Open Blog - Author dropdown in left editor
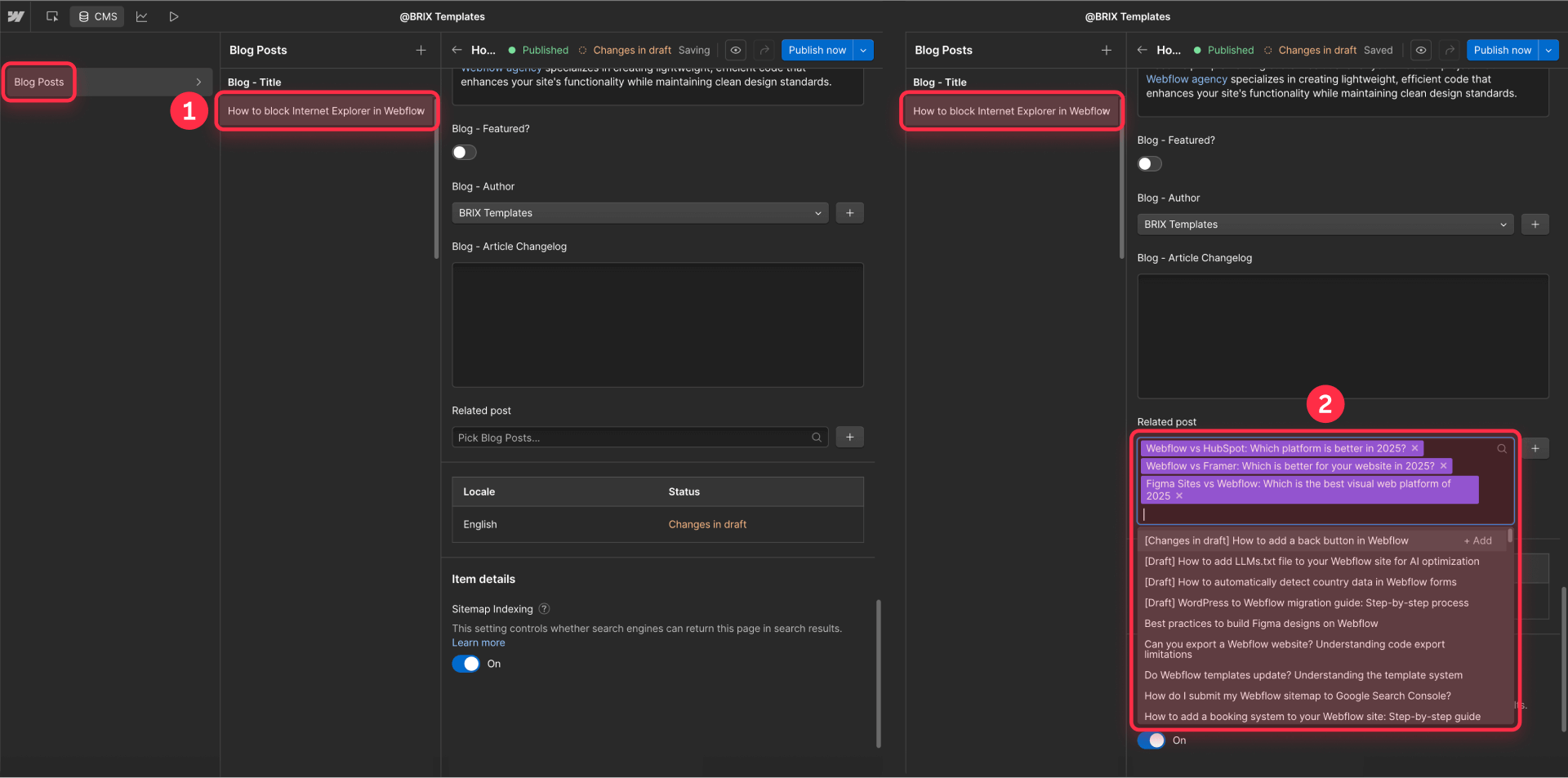Viewport: 1568px width, 778px height. [640, 213]
